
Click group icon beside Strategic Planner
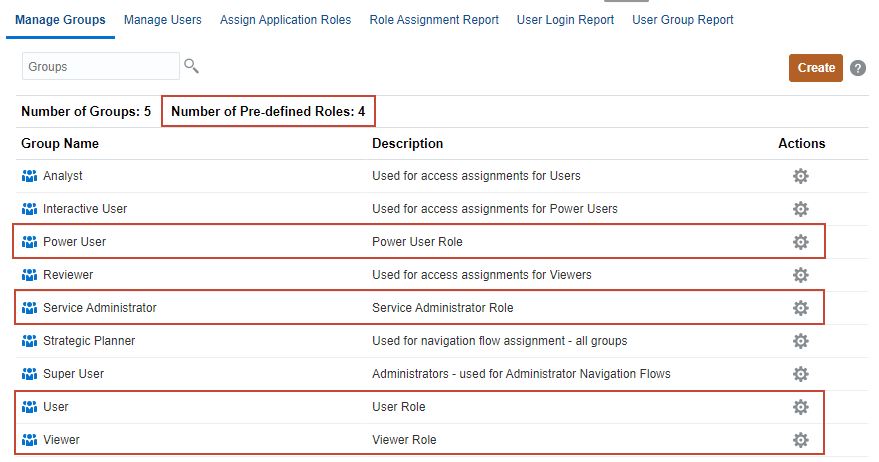(29, 341)
